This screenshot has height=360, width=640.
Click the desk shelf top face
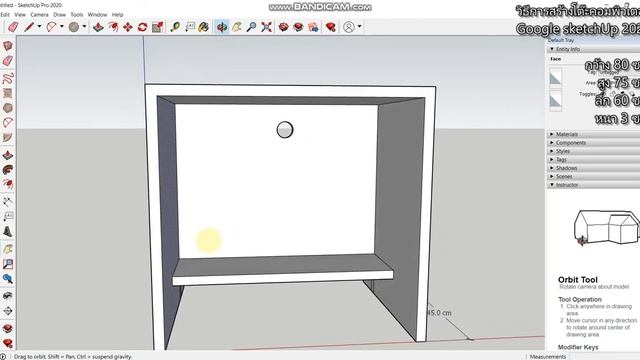(282, 265)
